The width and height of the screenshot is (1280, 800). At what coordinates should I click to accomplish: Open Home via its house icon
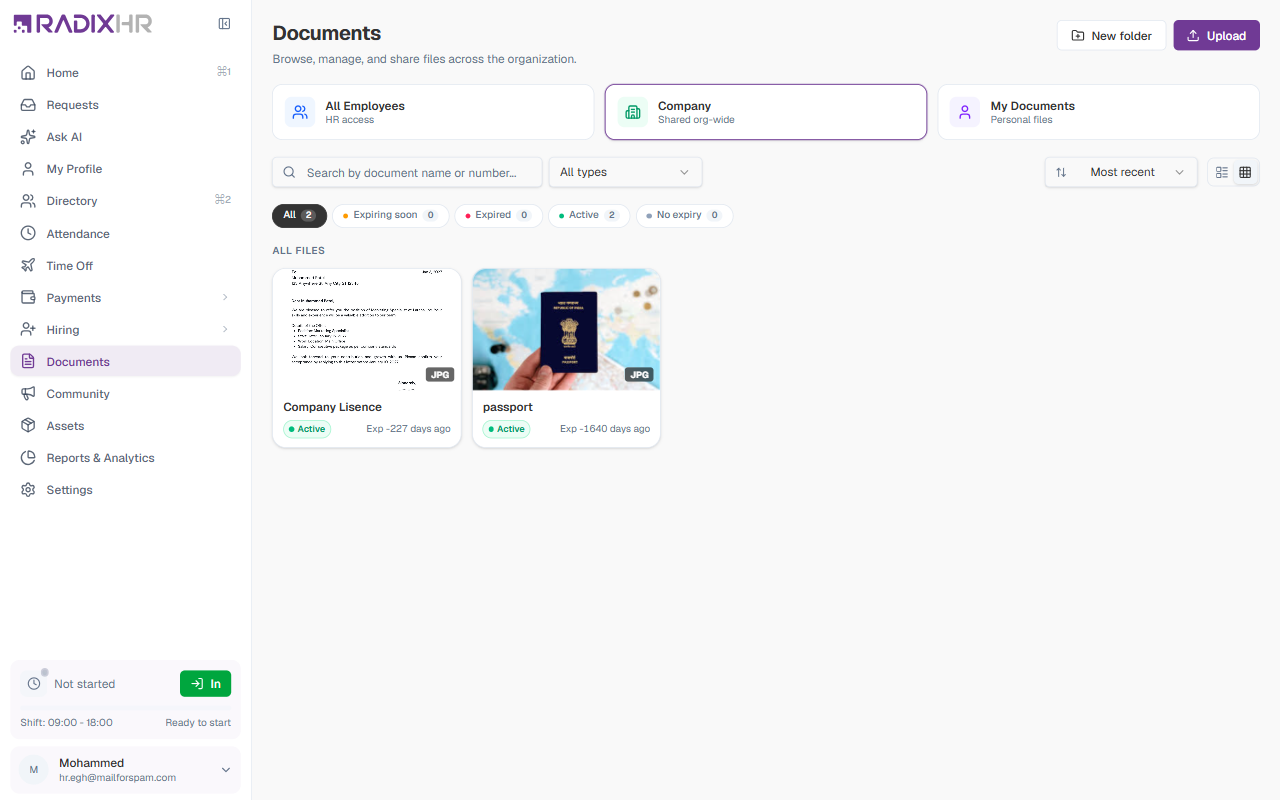point(28,73)
